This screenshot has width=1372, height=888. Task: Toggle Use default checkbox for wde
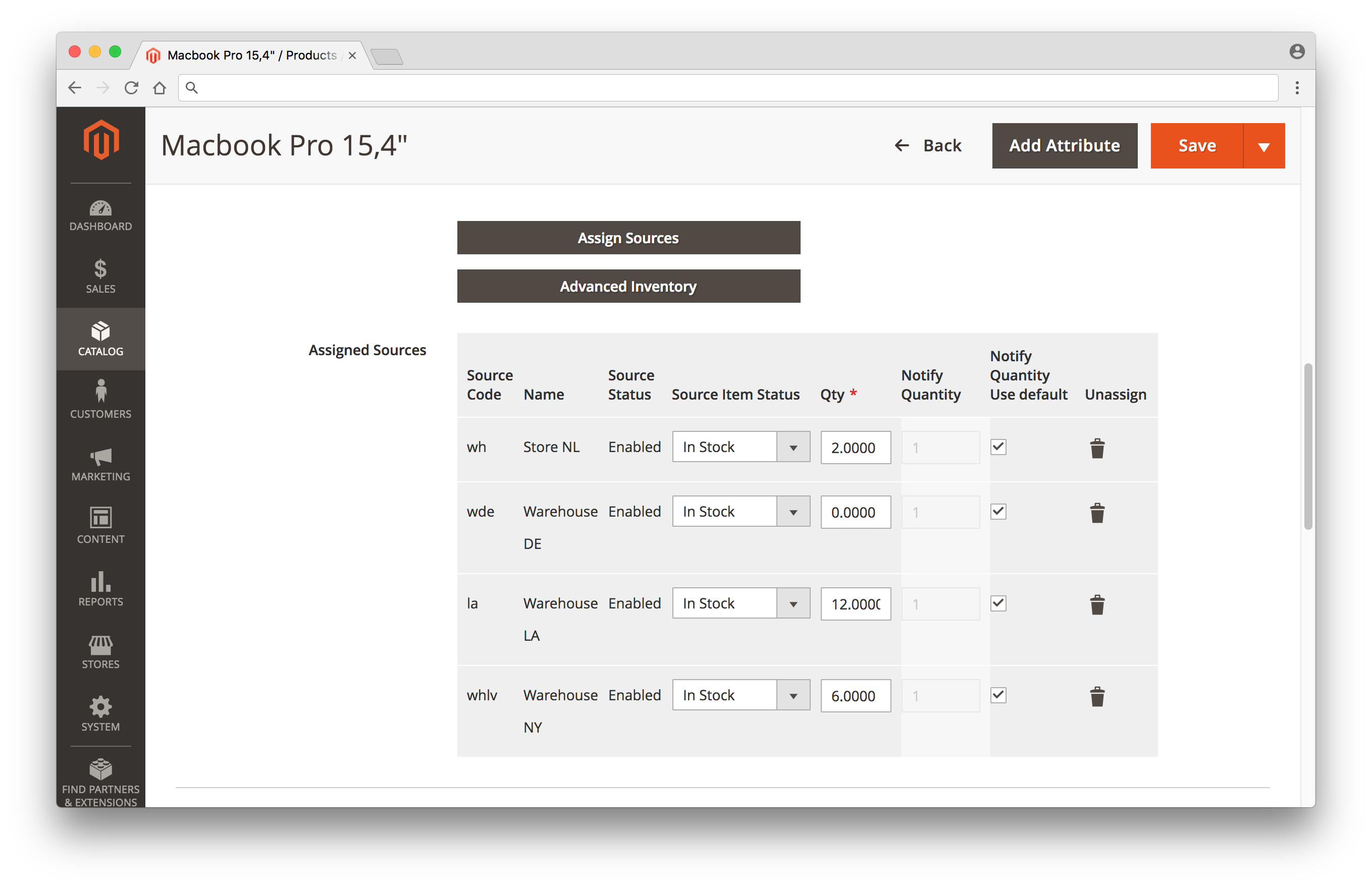tap(998, 511)
